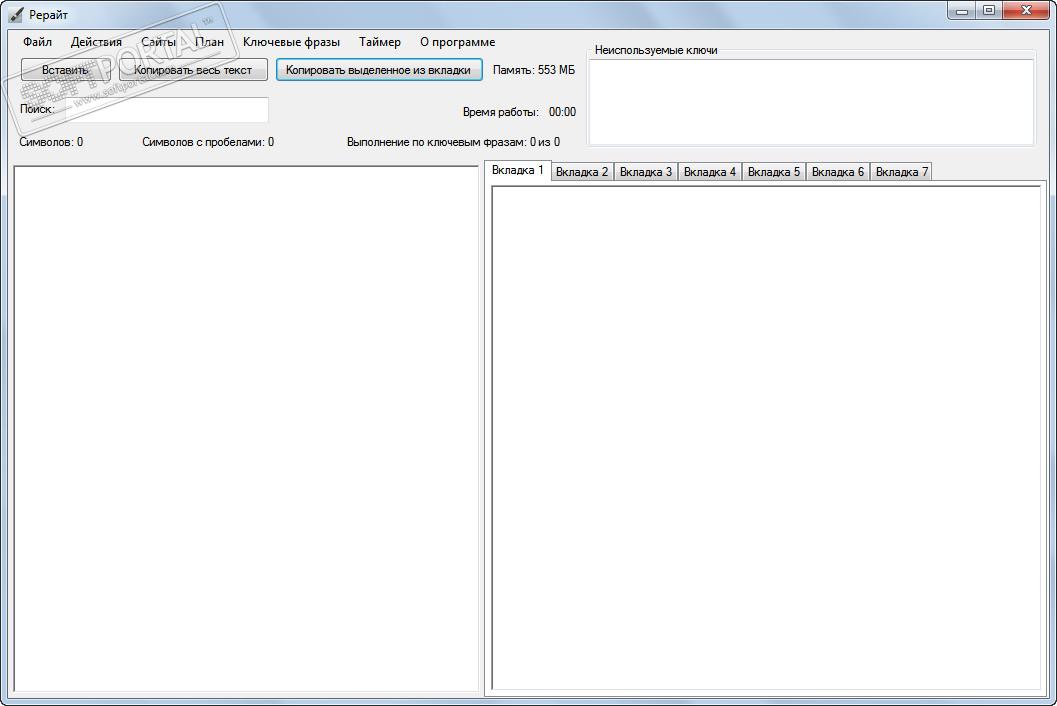Click the Символов с пробелами: 0 counter
Screen dimensions: 1057x706
[208, 142]
